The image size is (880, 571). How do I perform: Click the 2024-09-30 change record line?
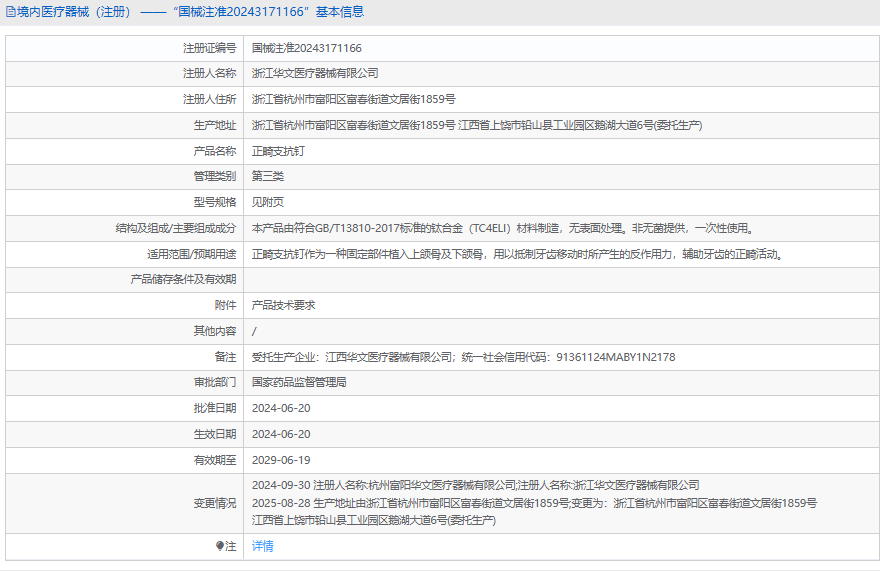click(x=475, y=485)
